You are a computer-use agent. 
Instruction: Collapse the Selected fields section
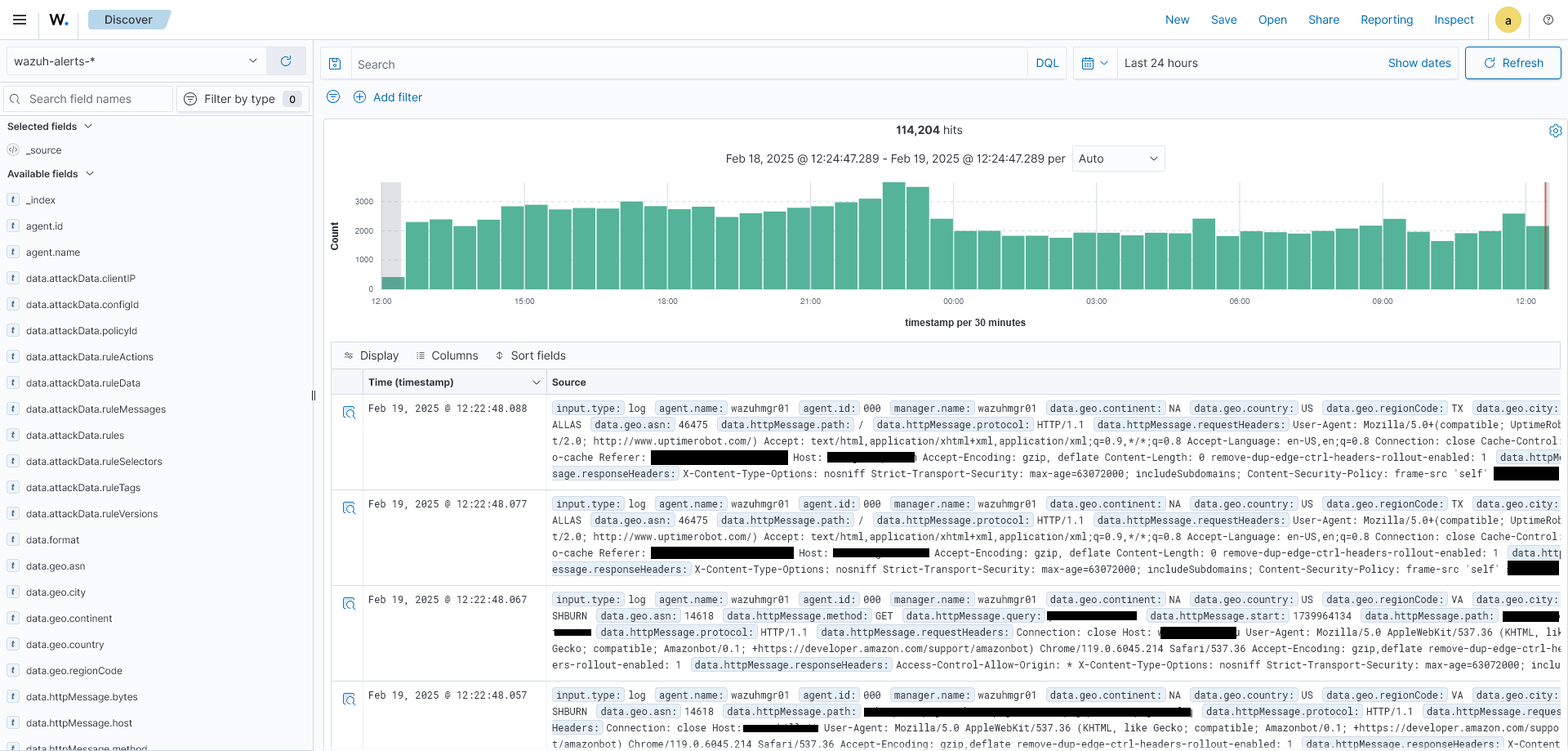[50, 127]
